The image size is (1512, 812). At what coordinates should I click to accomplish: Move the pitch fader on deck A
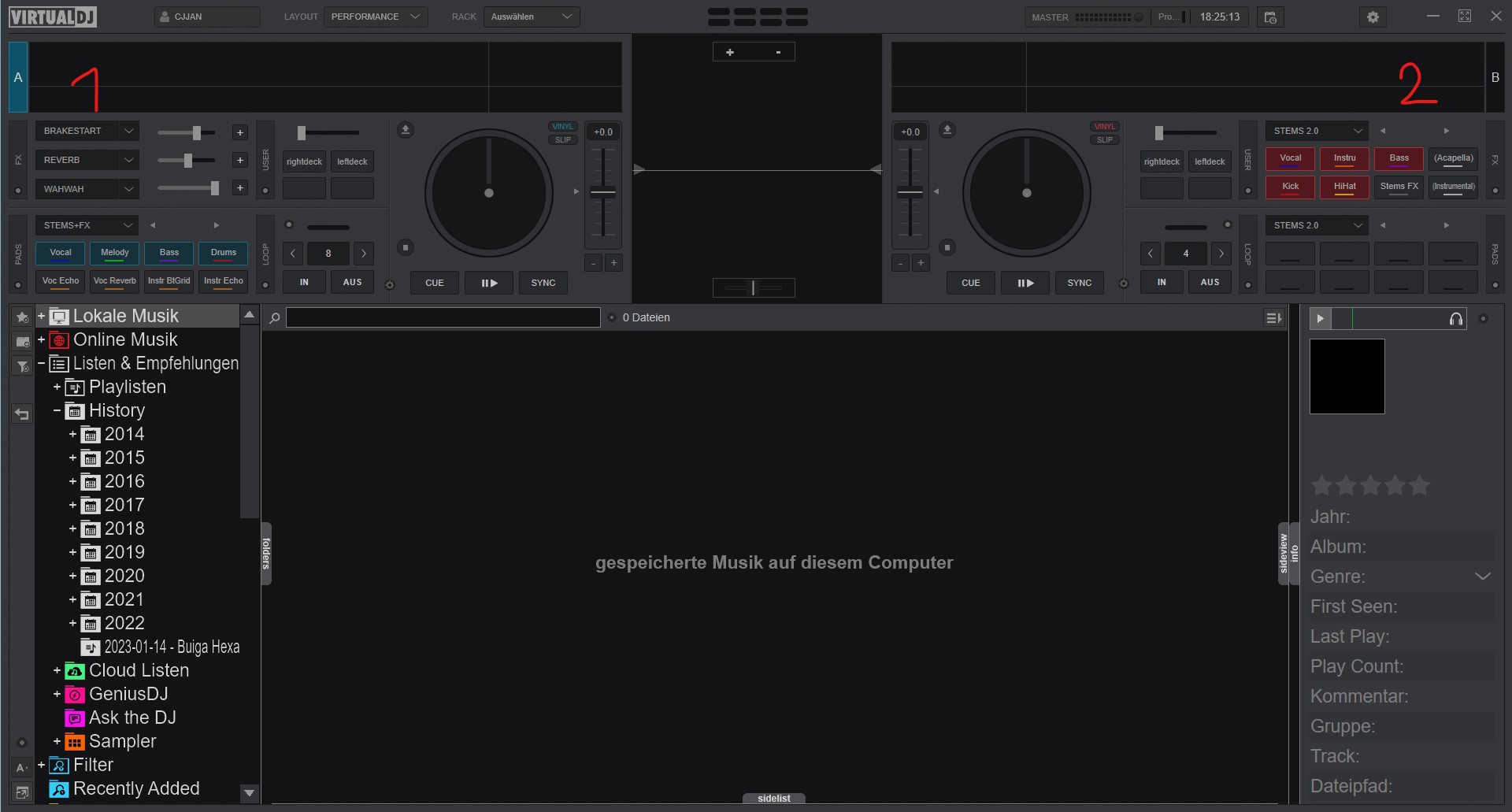602,191
